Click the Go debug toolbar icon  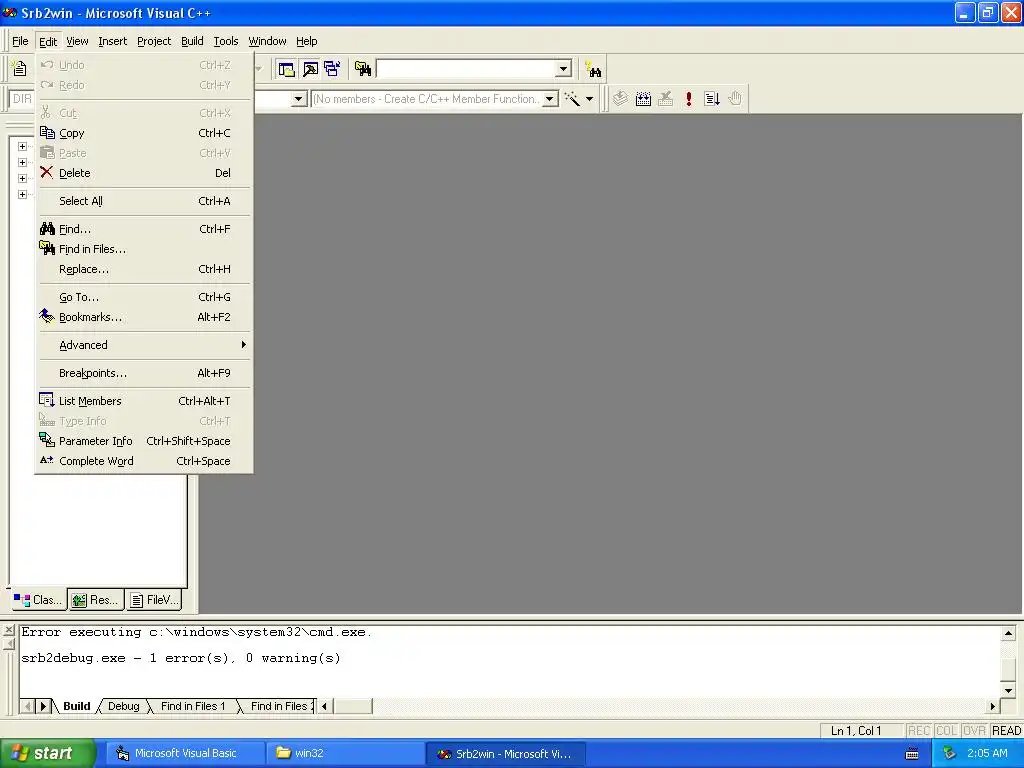[712, 99]
